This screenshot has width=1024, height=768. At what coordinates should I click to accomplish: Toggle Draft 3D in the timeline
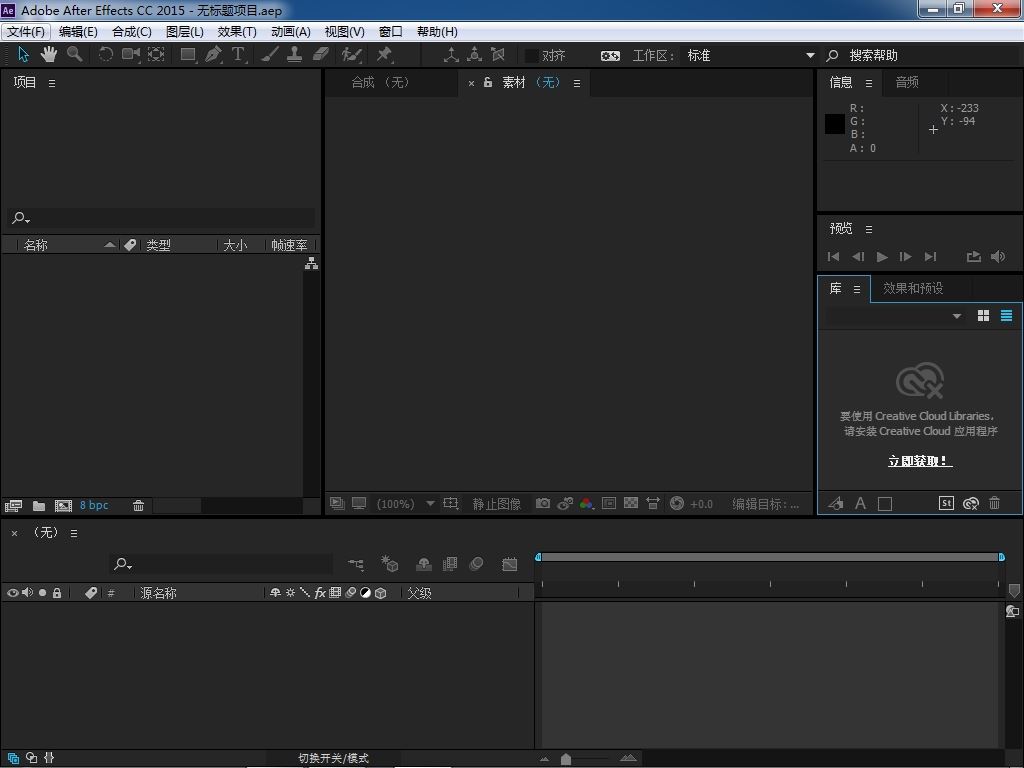(x=390, y=564)
